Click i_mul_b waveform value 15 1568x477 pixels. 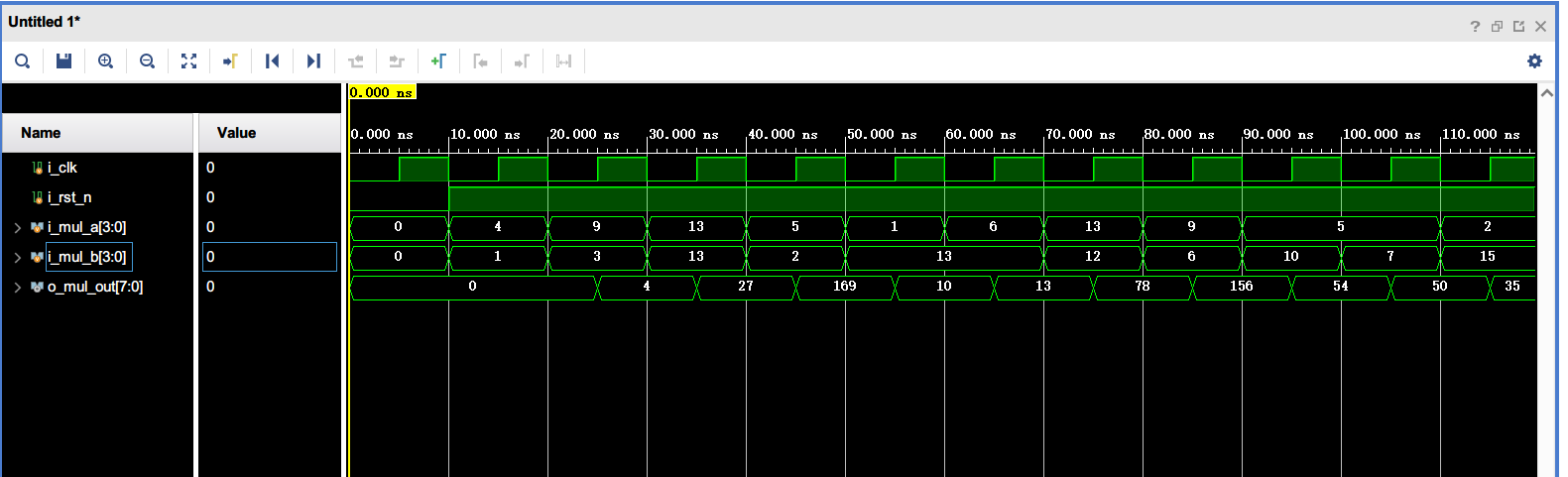[1488, 256]
